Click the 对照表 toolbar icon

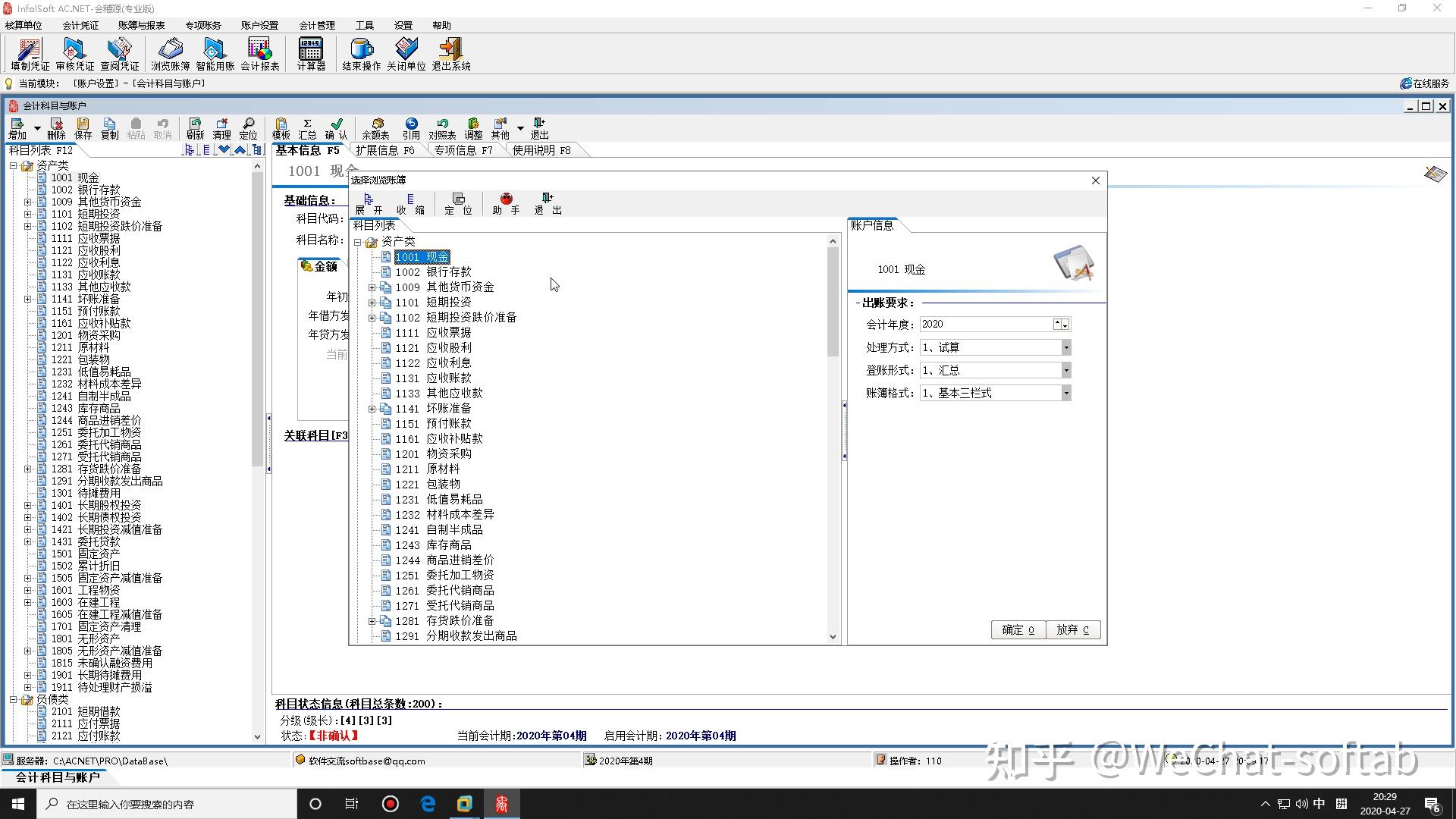[442, 128]
